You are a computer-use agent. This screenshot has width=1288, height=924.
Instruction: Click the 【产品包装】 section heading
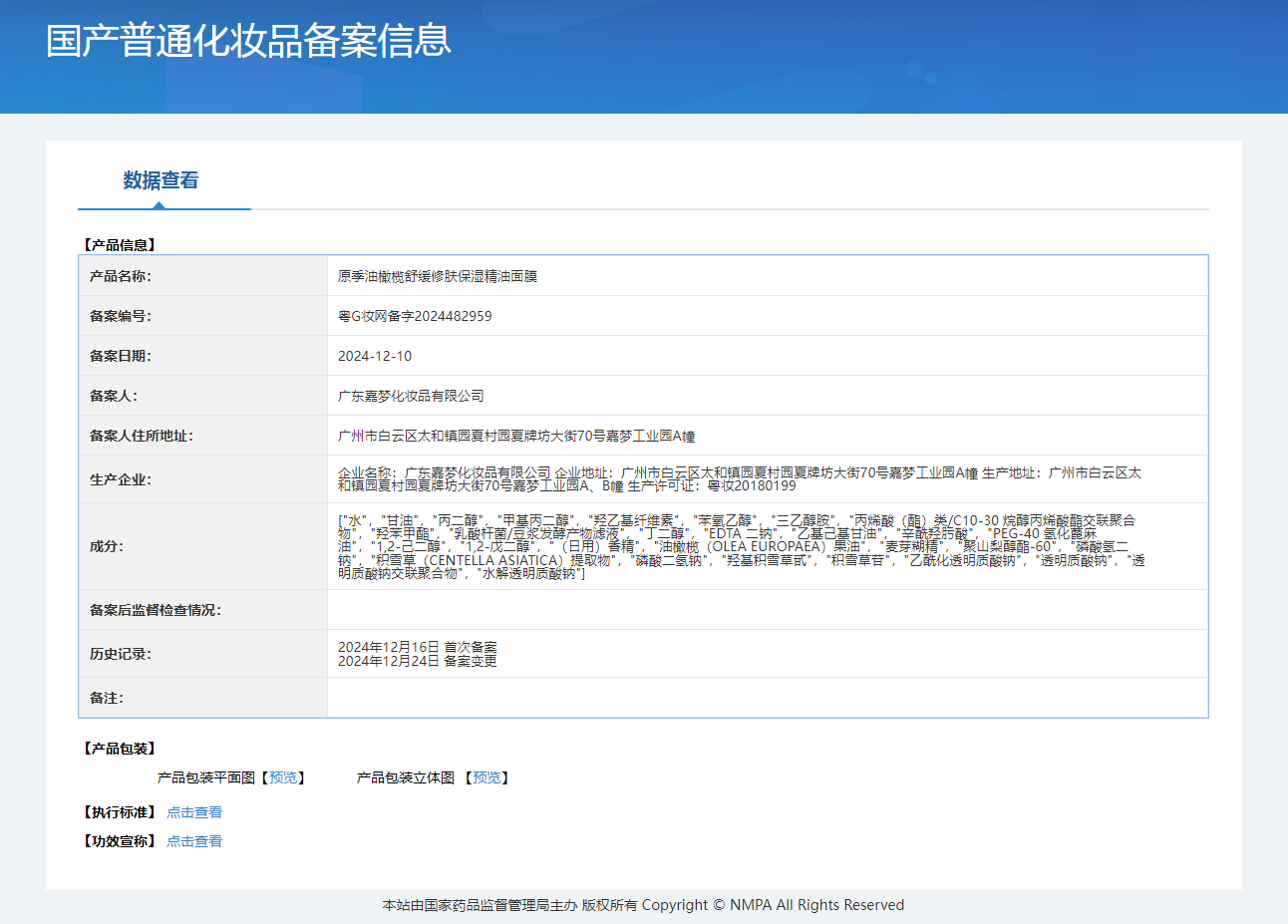pyautogui.click(x=120, y=749)
